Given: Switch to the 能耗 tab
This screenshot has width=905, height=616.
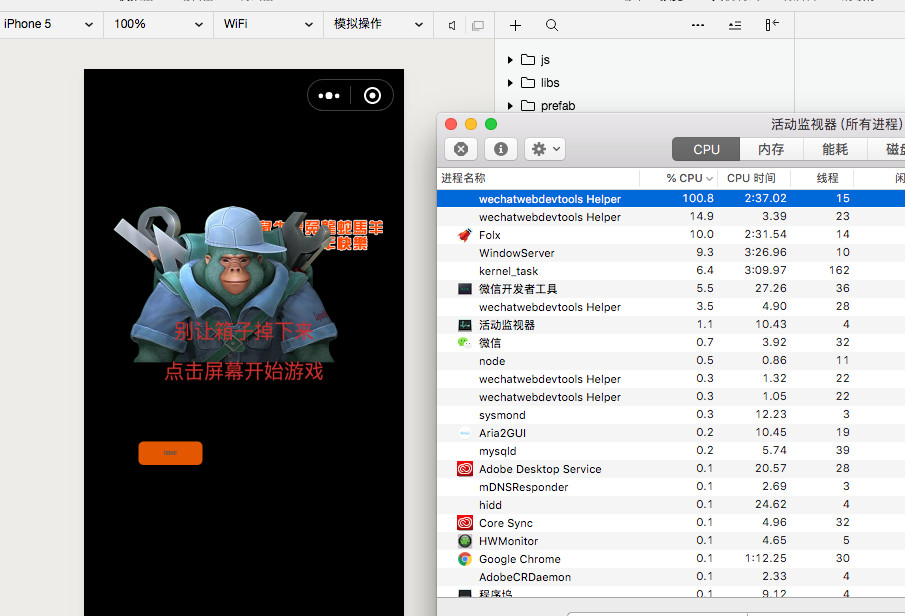Looking at the screenshot, I should pyautogui.click(x=835, y=150).
